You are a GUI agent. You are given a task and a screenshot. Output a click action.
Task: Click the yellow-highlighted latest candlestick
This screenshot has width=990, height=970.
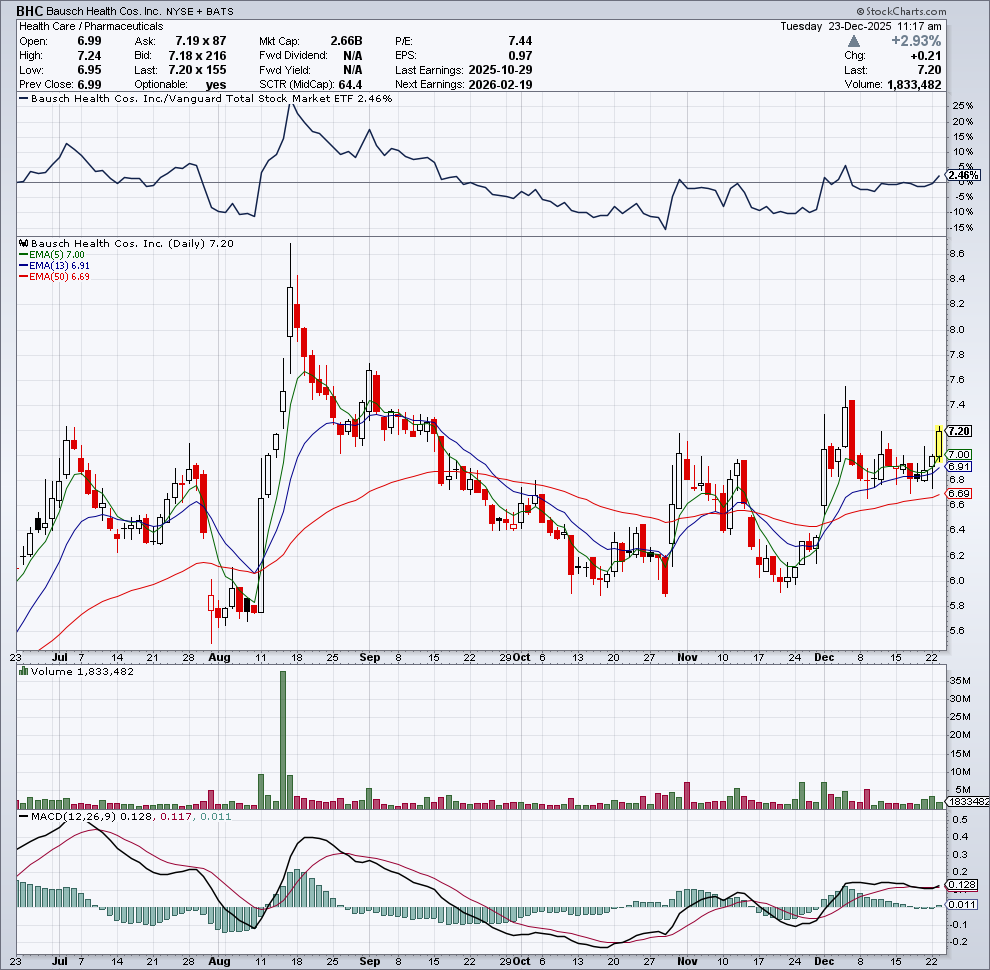939,444
